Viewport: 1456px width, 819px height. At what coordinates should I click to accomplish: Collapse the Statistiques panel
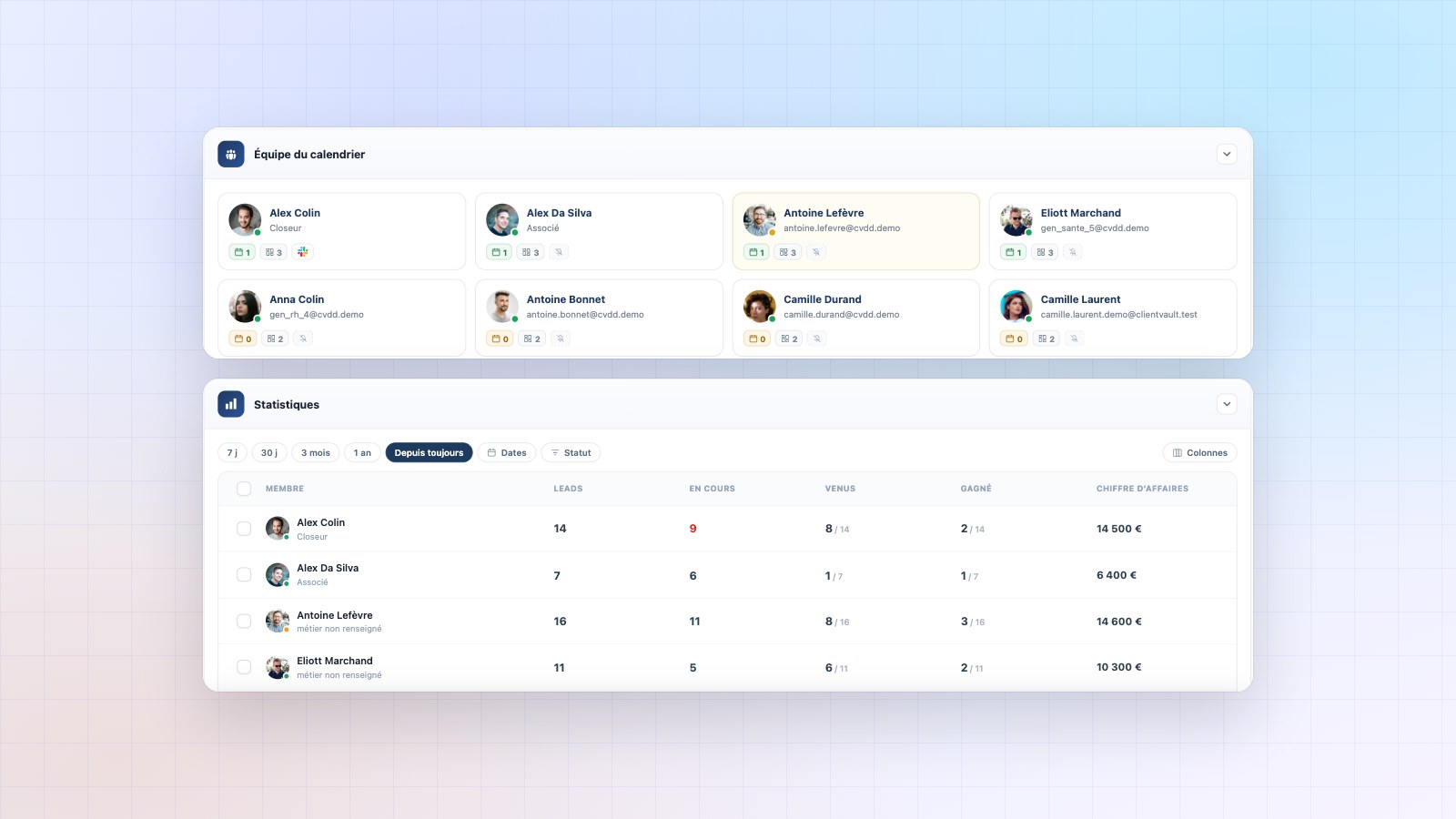click(x=1227, y=404)
